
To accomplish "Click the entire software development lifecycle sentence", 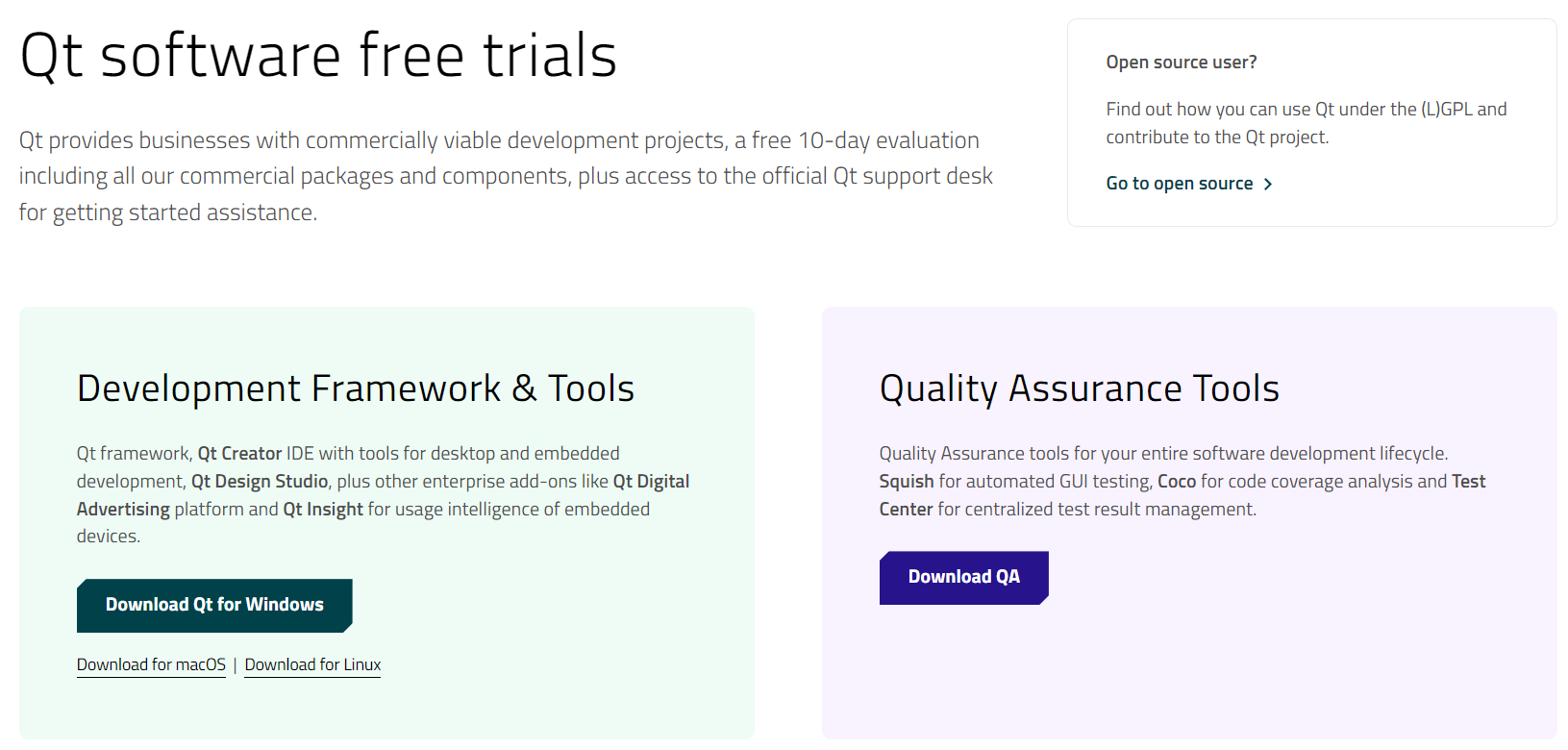I will pos(1163,453).
